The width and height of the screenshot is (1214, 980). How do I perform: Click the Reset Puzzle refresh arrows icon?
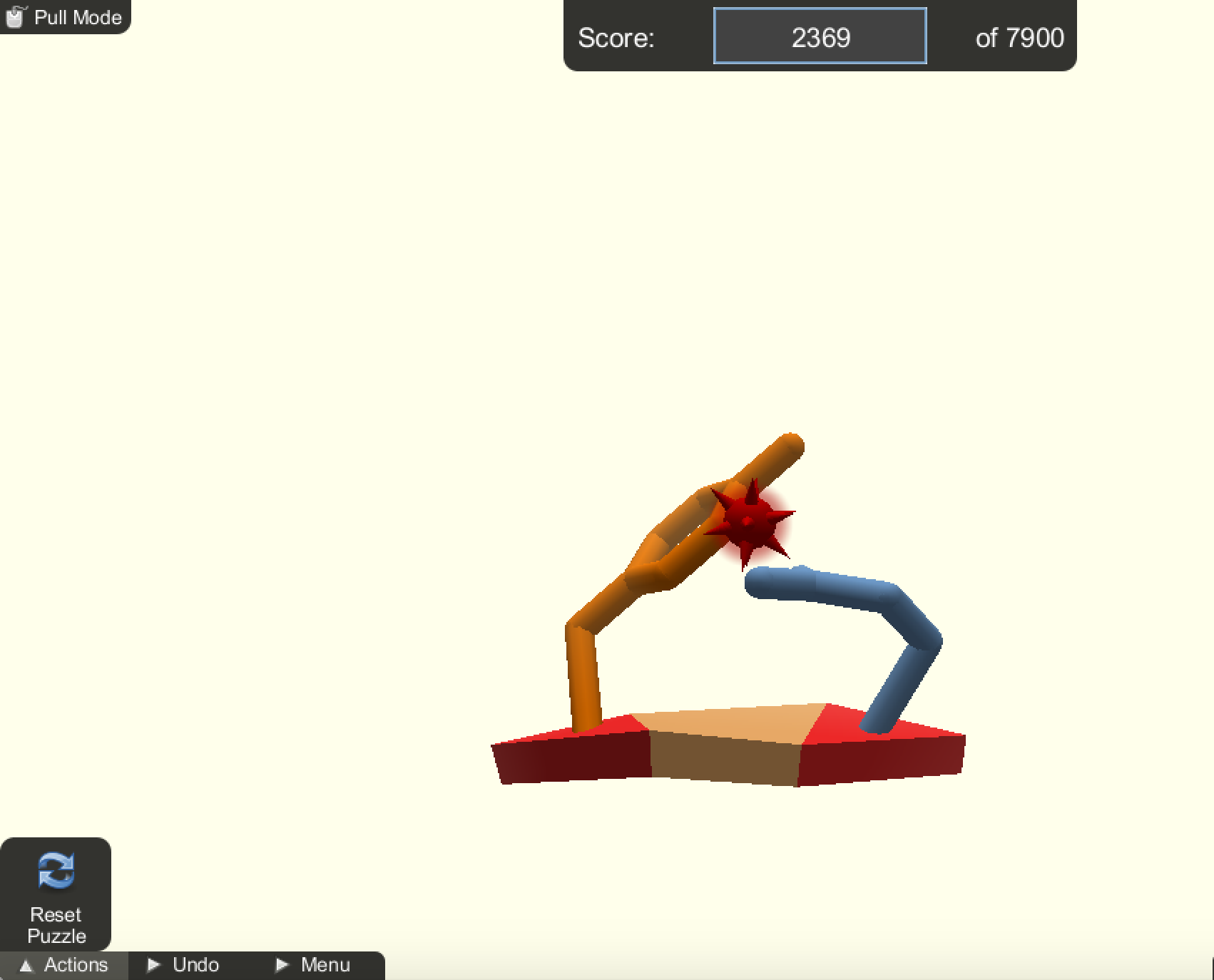pyautogui.click(x=56, y=871)
